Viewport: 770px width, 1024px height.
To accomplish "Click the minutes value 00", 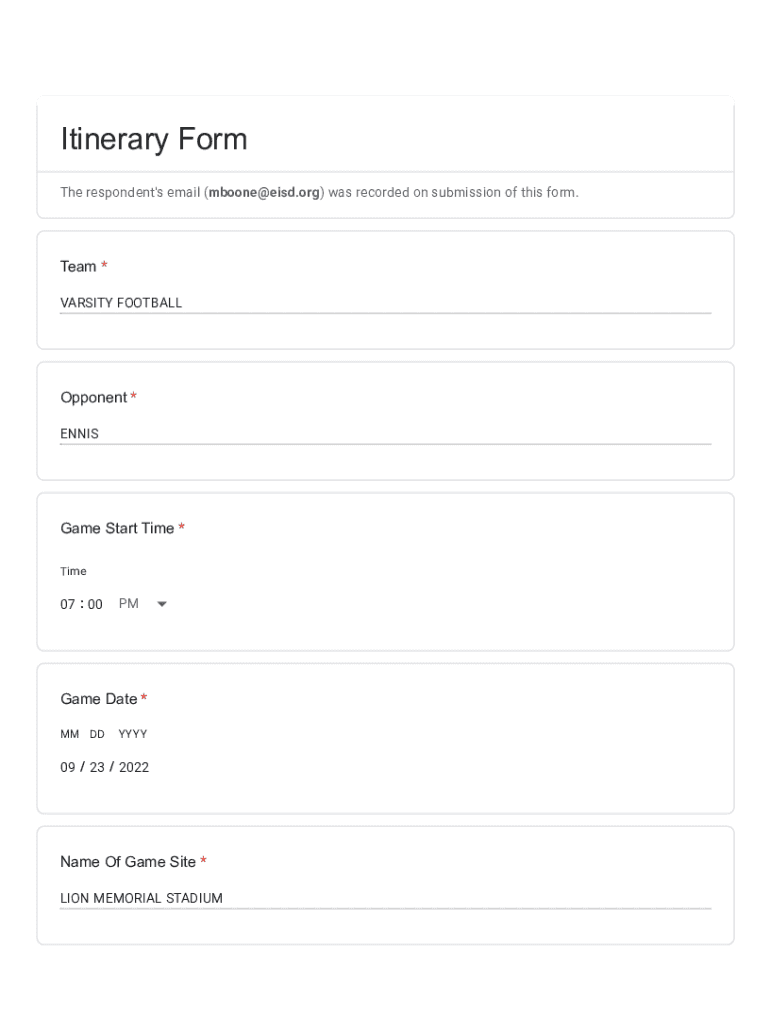I will pos(95,604).
